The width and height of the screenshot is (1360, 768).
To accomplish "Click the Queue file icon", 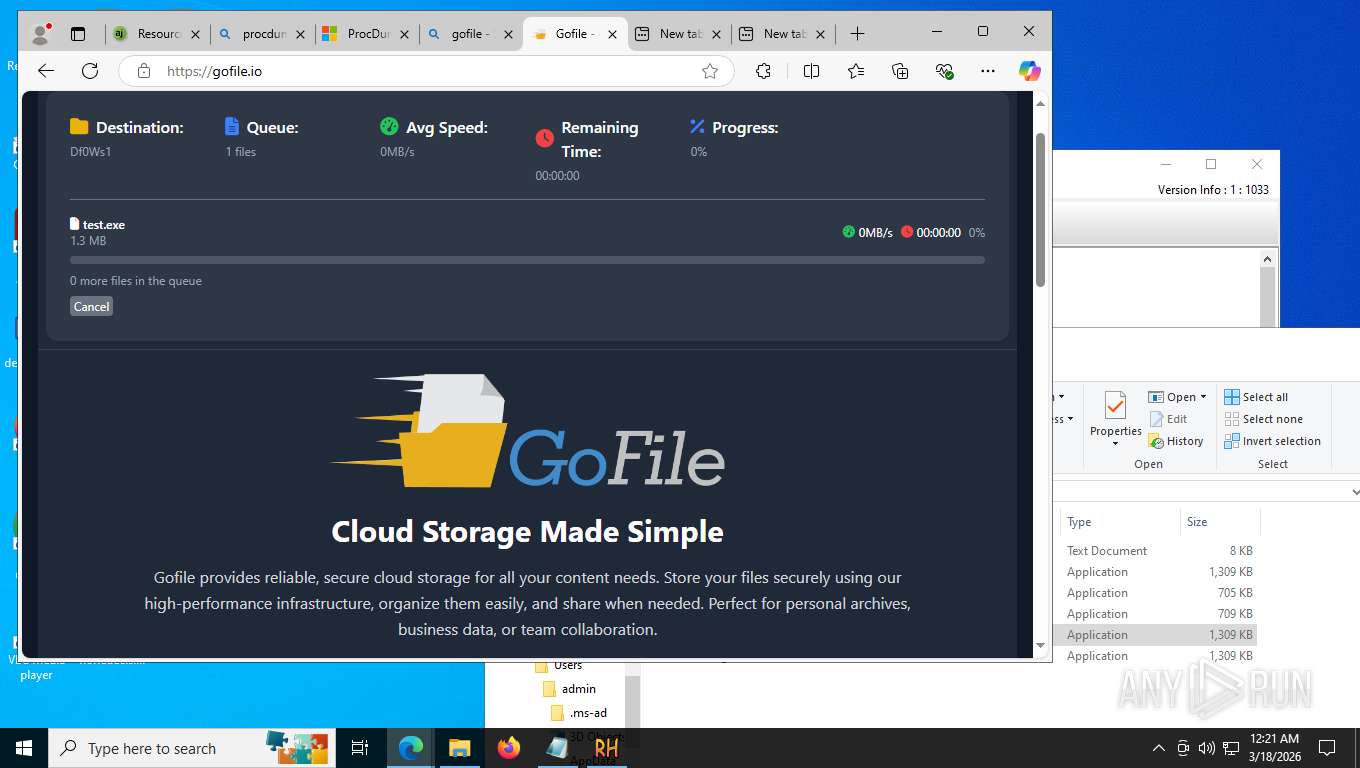I will click(x=232, y=126).
